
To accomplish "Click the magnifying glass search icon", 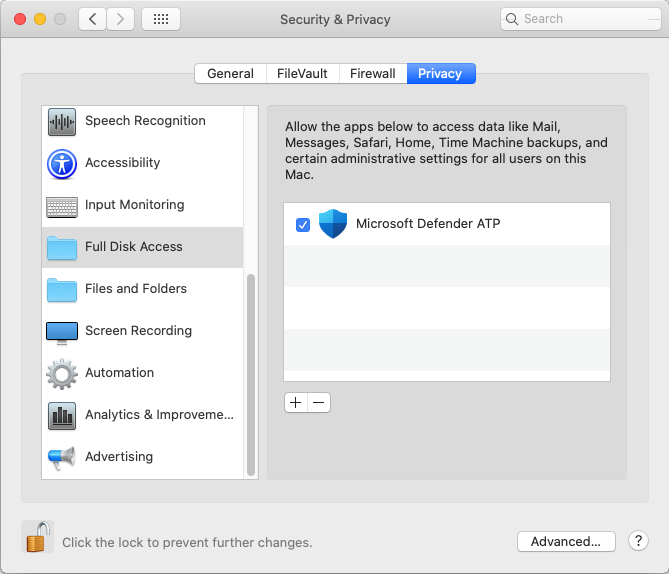I will click(x=512, y=19).
